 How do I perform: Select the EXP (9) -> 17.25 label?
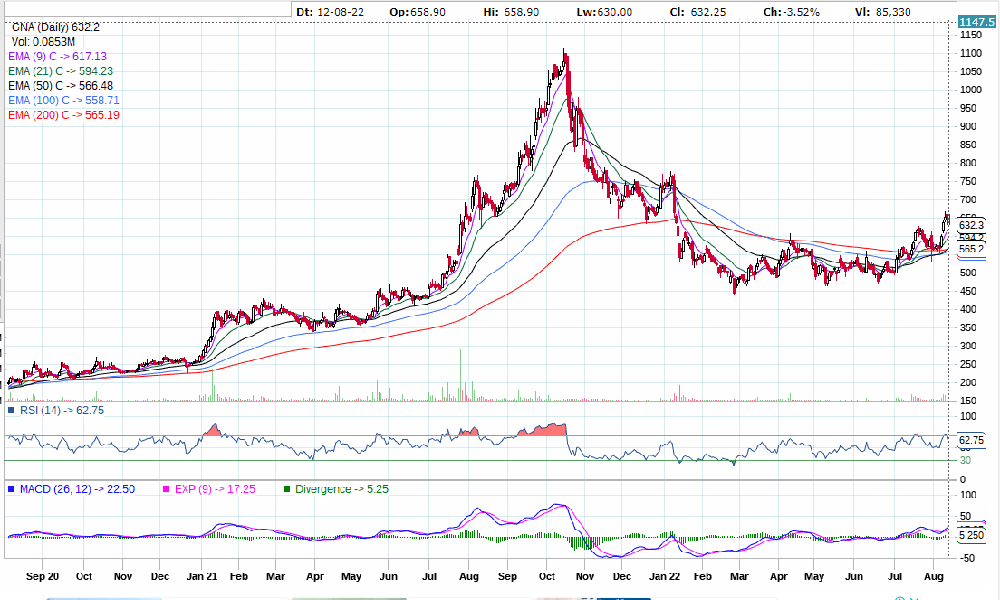(x=215, y=490)
